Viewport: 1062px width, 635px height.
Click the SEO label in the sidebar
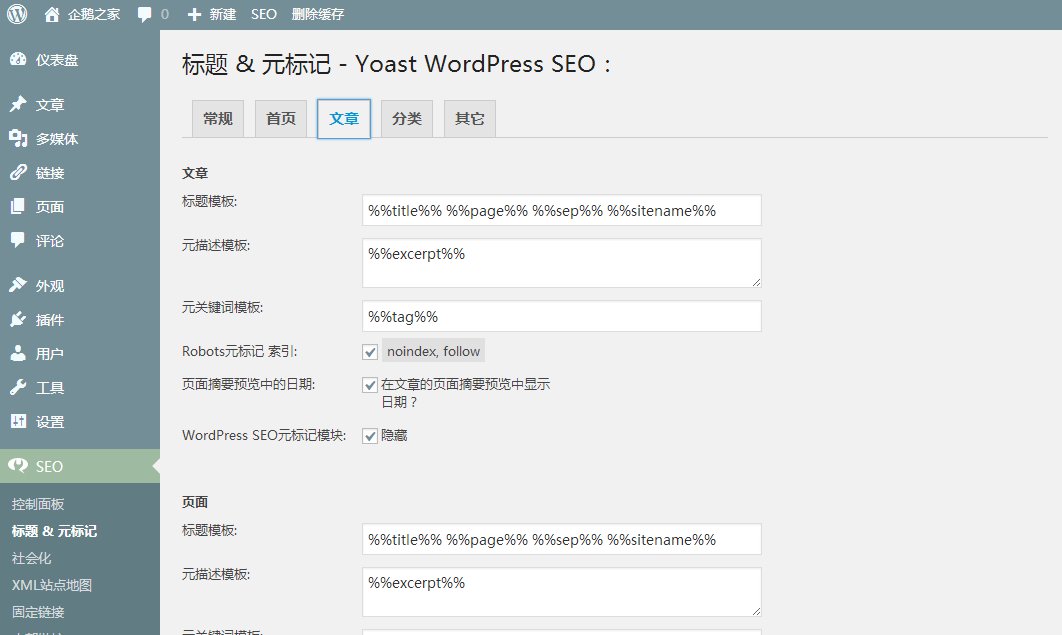49,466
